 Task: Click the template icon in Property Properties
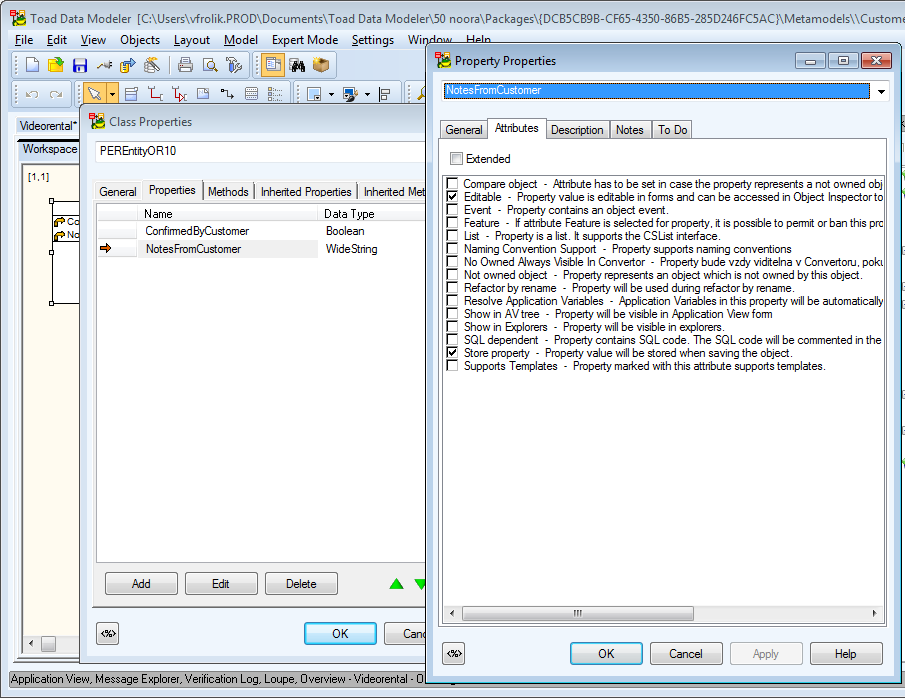click(454, 653)
